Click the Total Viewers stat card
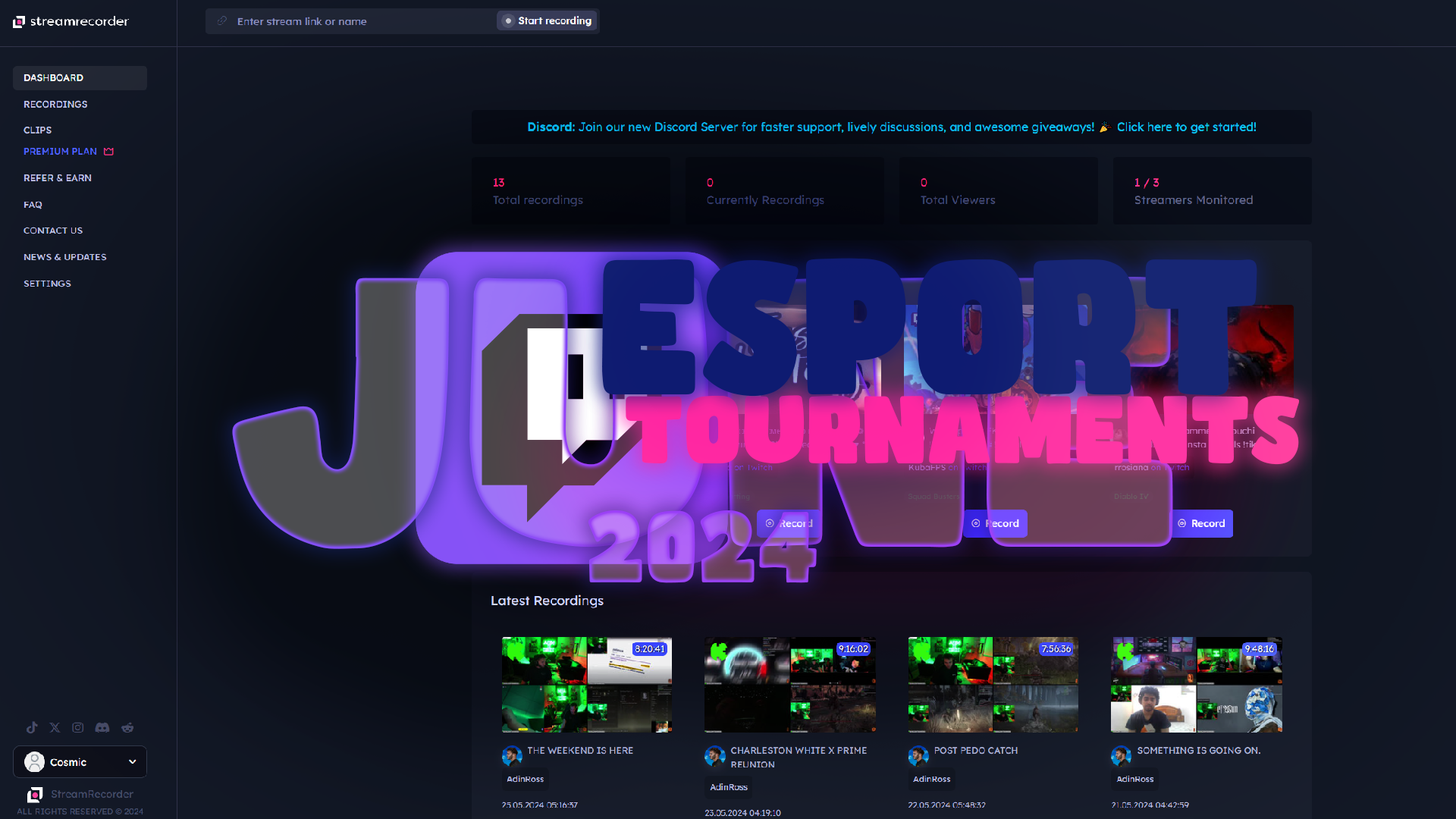The width and height of the screenshot is (1456, 819). coord(999,190)
